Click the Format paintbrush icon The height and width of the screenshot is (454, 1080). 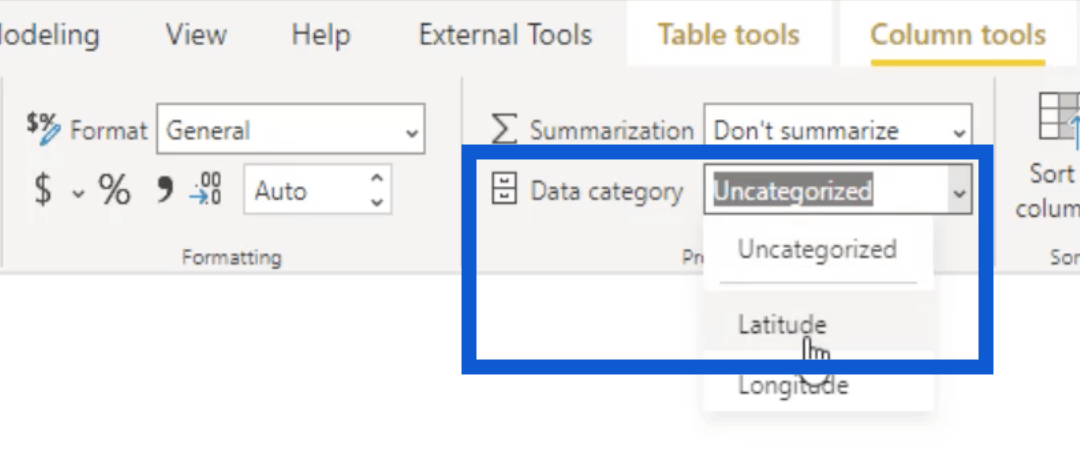[x=43, y=129]
